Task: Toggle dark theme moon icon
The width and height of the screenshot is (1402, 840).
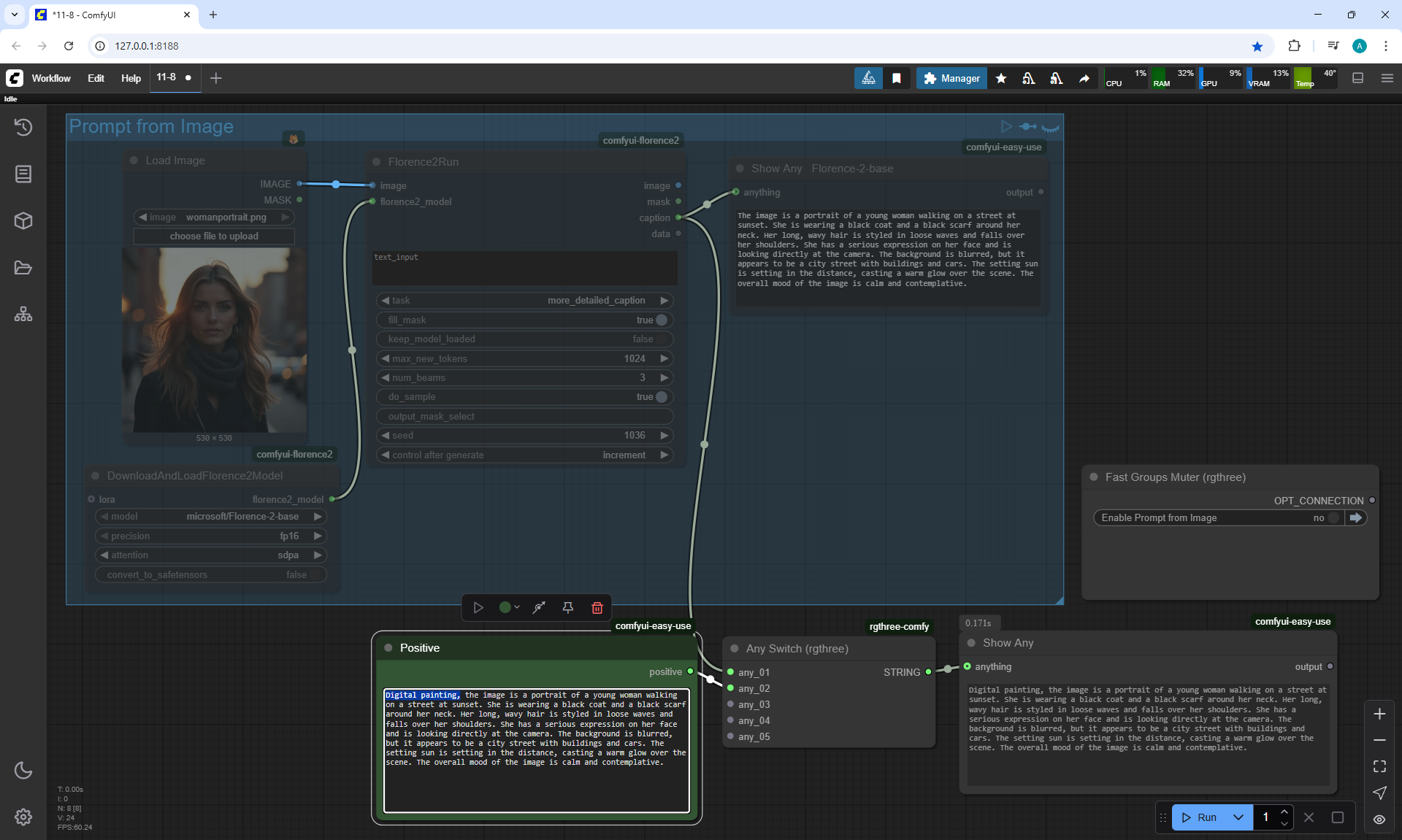Action: pyautogui.click(x=23, y=770)
